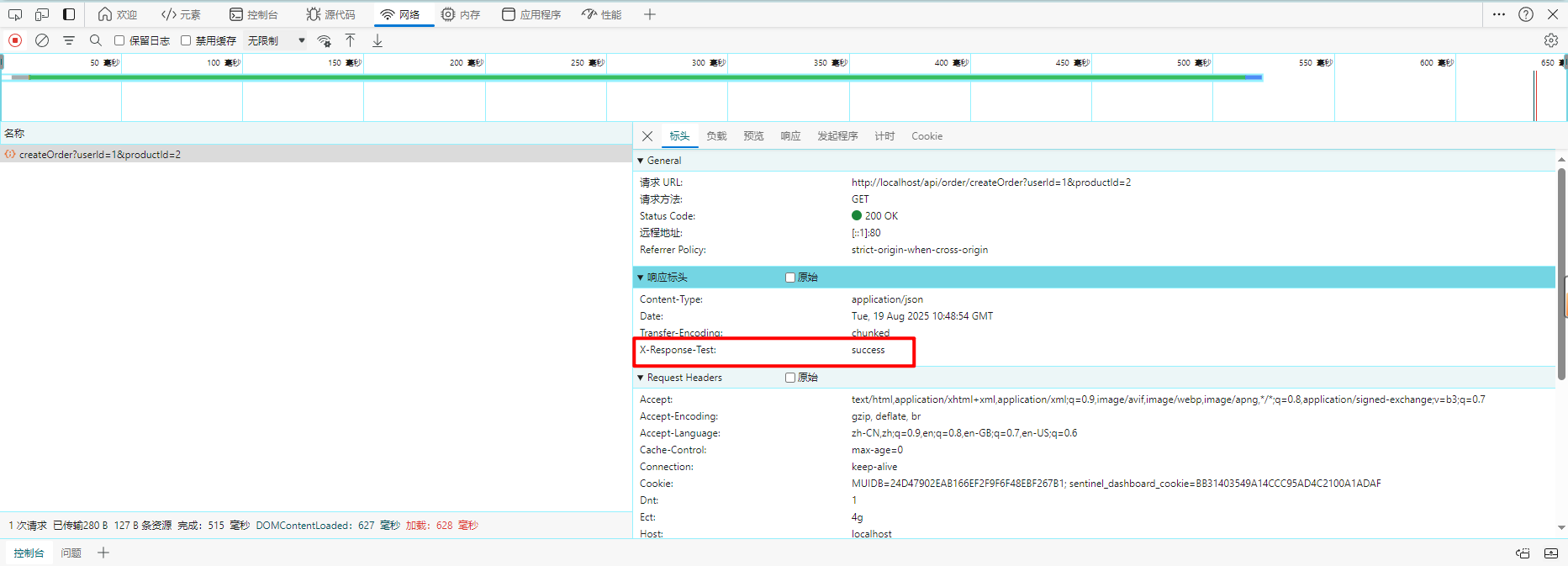Close the request details panel X
The image size is (1568, 566).
(x=647, y=136)
